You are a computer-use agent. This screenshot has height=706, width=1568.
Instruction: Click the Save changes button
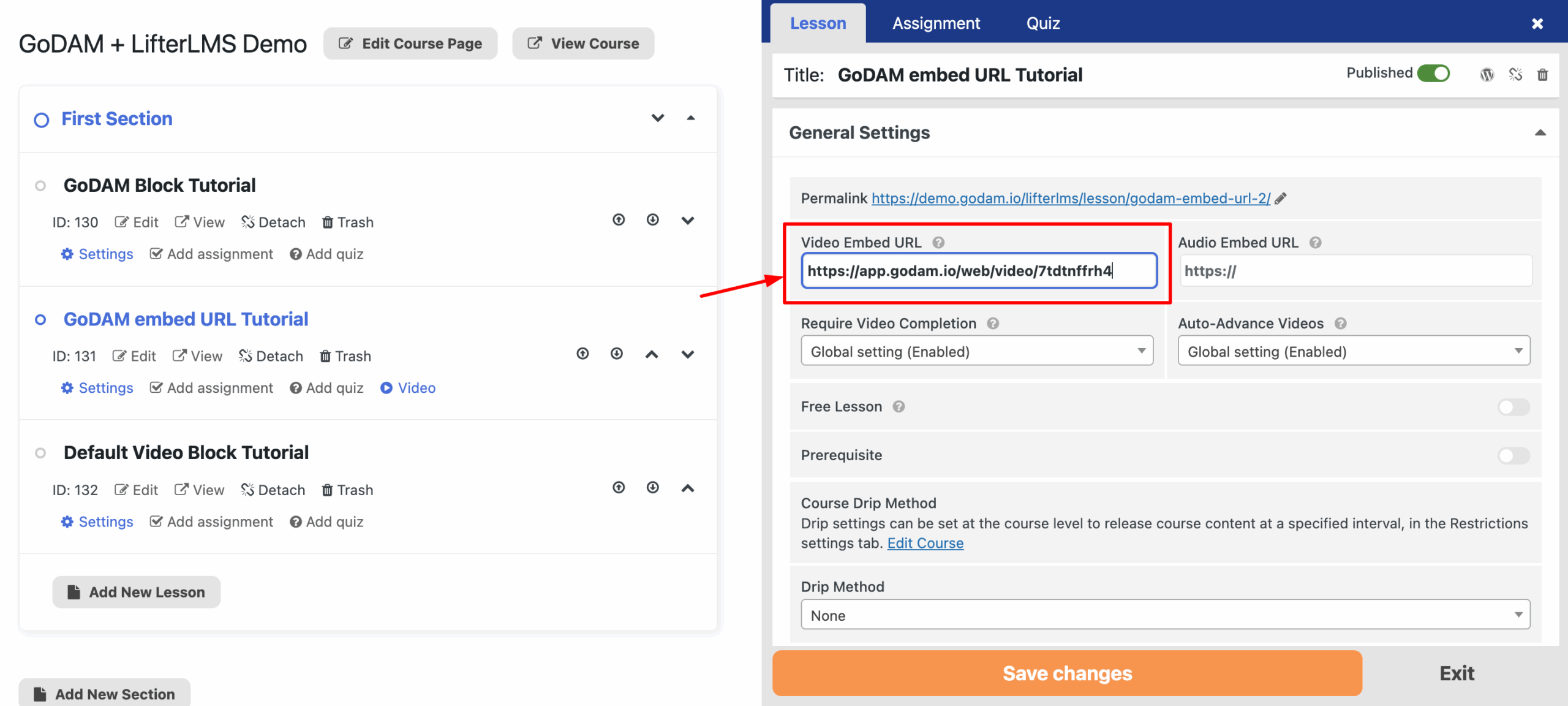[x=1066, y=673]
